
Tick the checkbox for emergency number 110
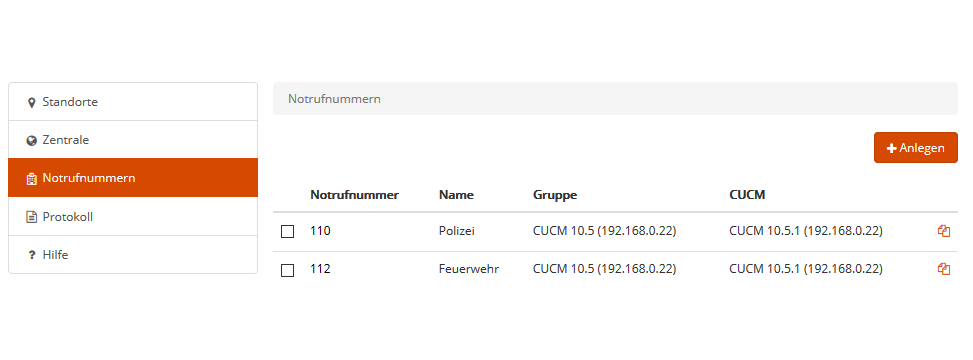point(287,232)
